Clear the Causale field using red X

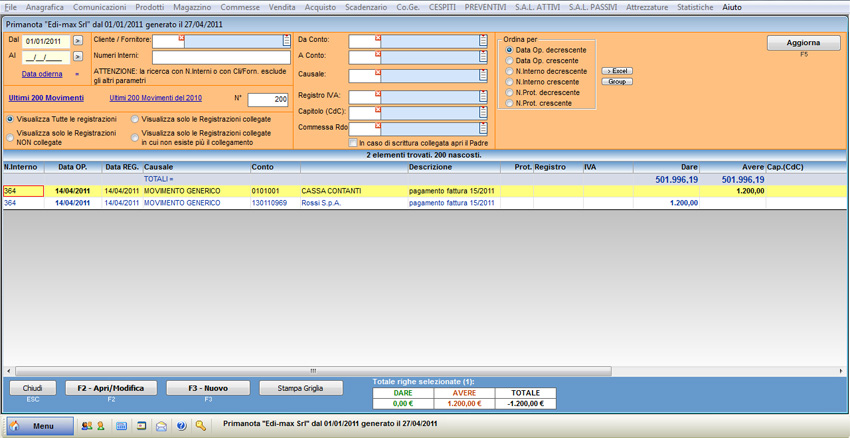378,72
